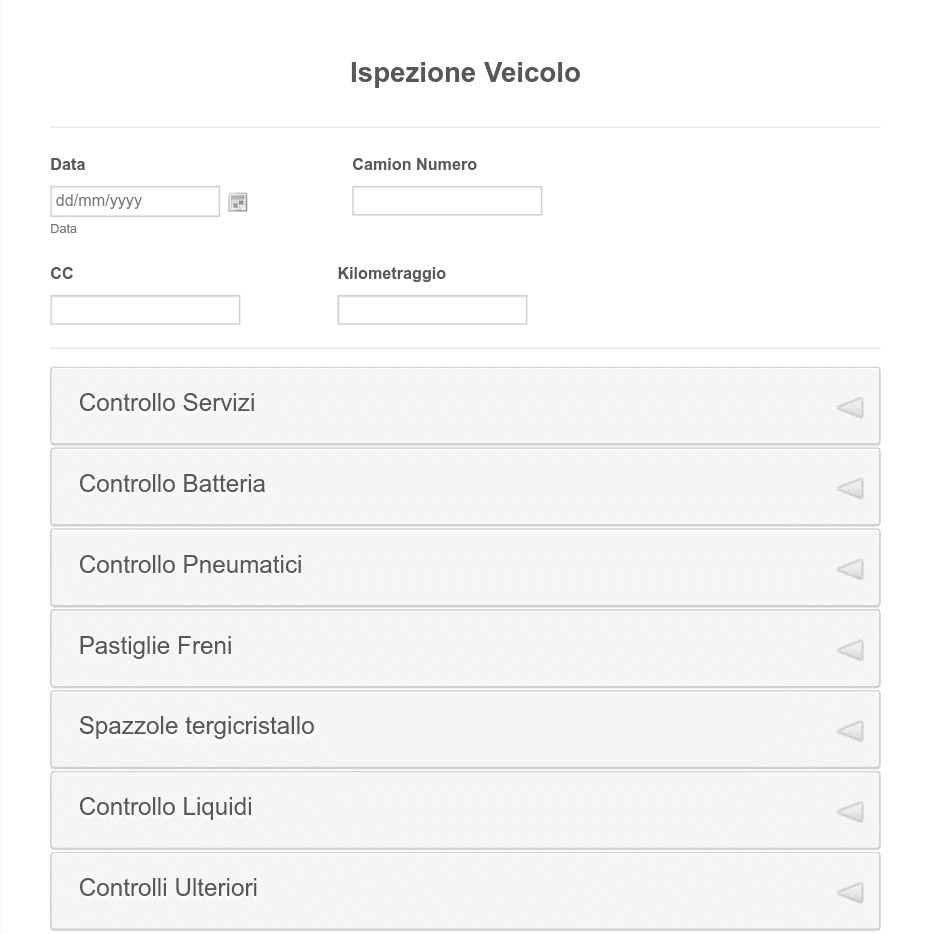Click the Controllo Servizi arrow icon
The image size is (930, 934).
850,407
